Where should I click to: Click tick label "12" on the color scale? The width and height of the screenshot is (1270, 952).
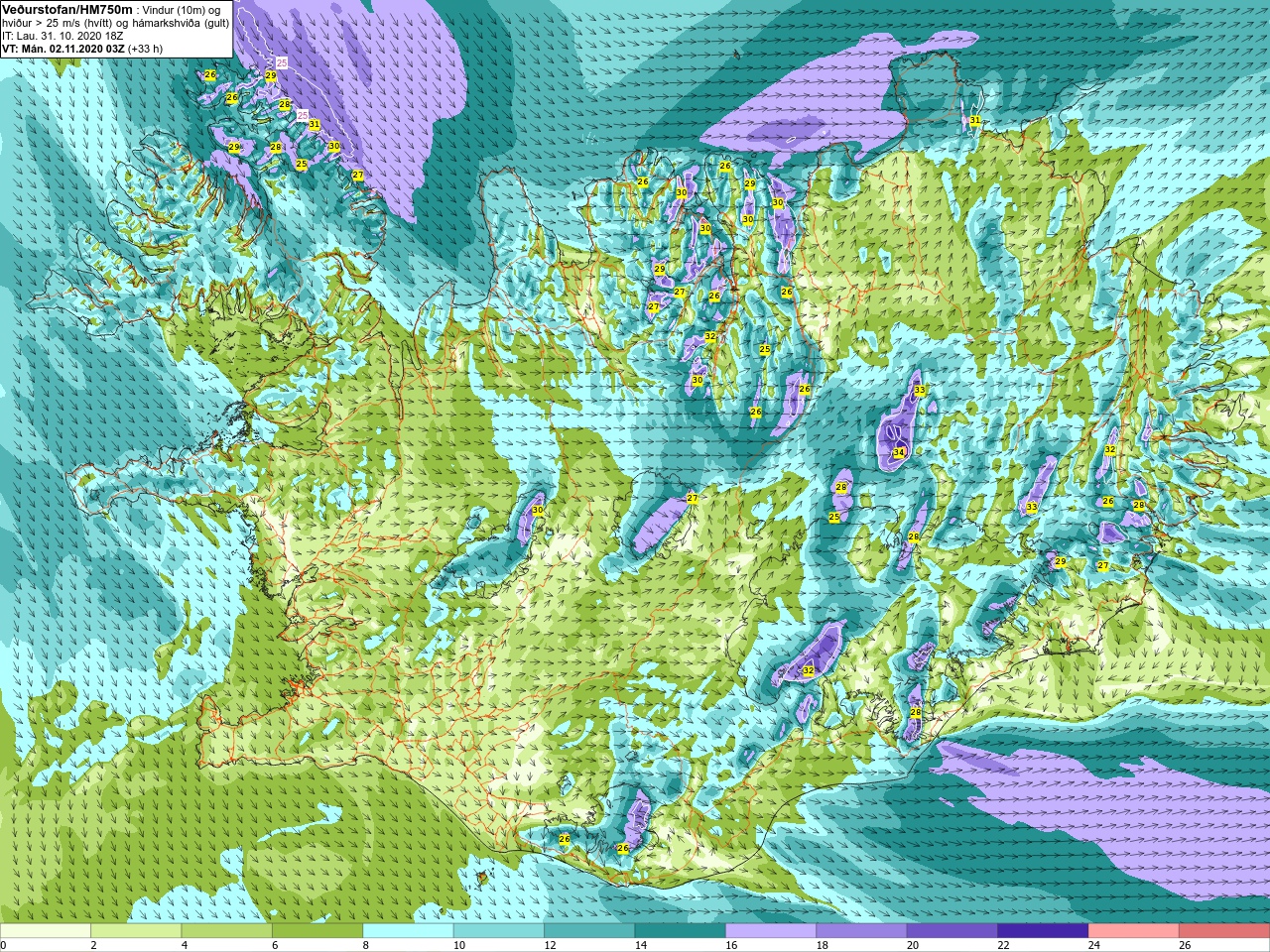550,945
